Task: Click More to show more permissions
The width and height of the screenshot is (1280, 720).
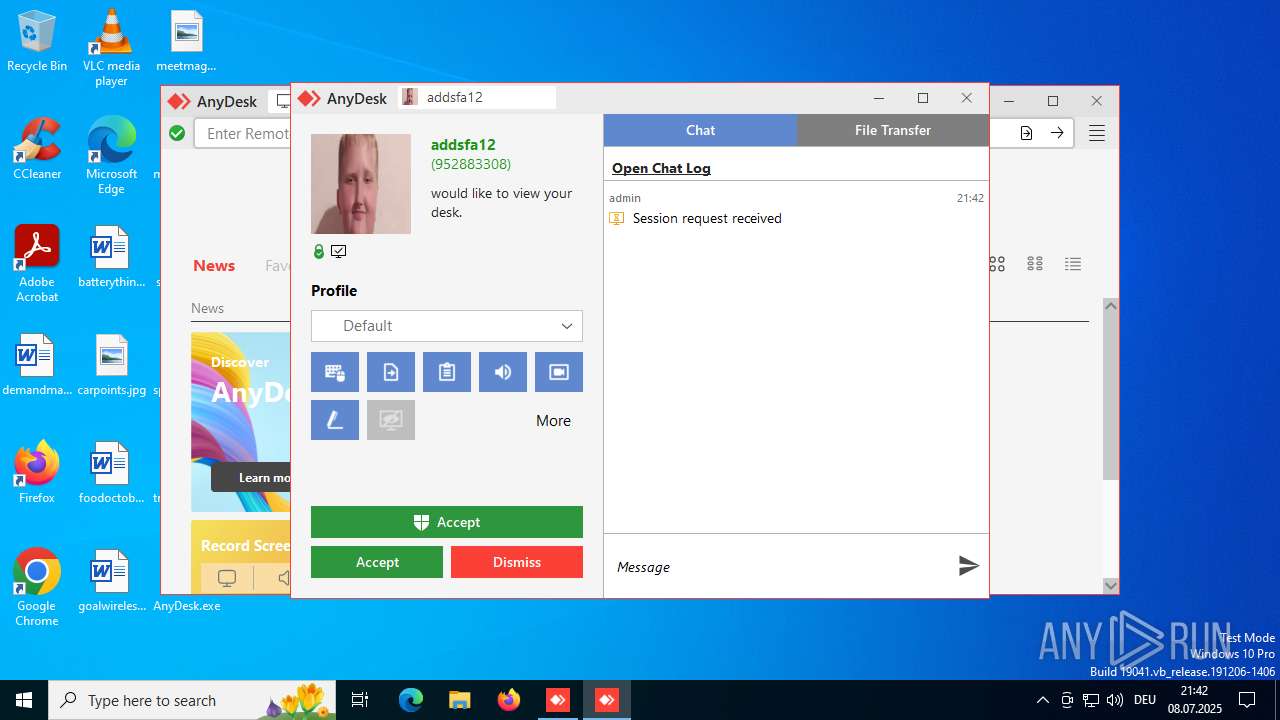Action: tap(553, 421)
